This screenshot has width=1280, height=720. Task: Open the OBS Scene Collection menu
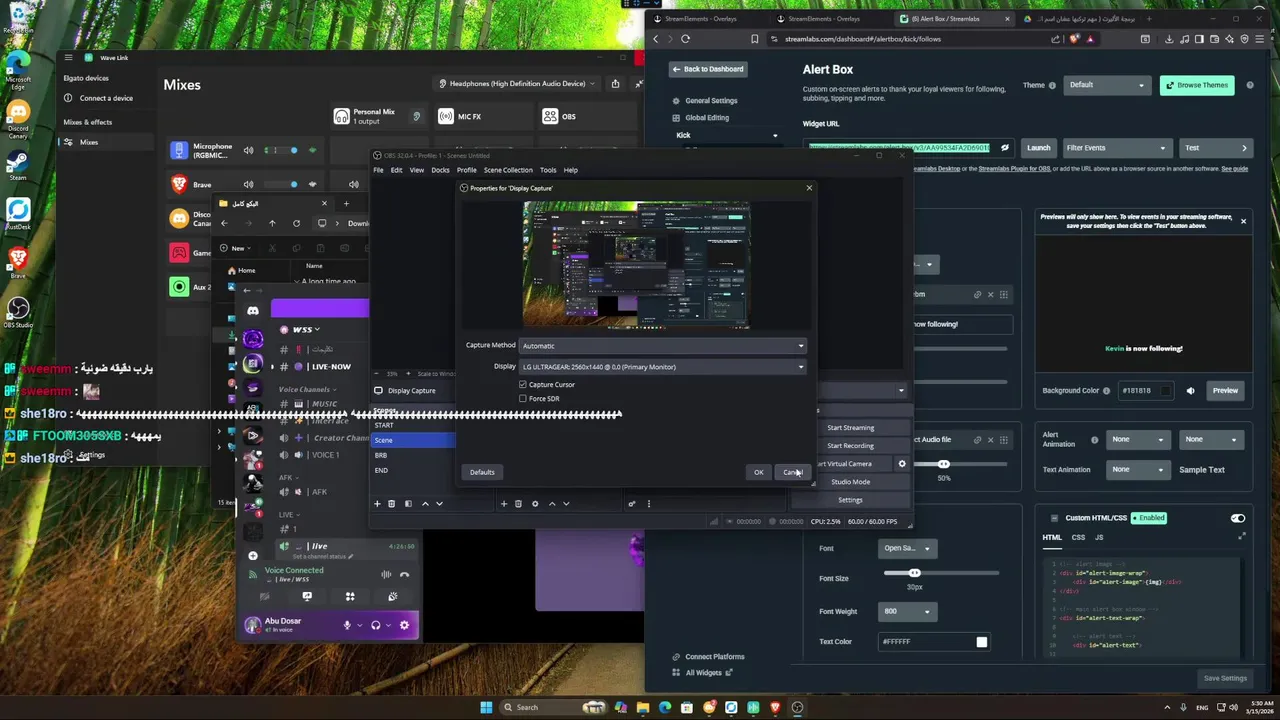coord(508,170)
